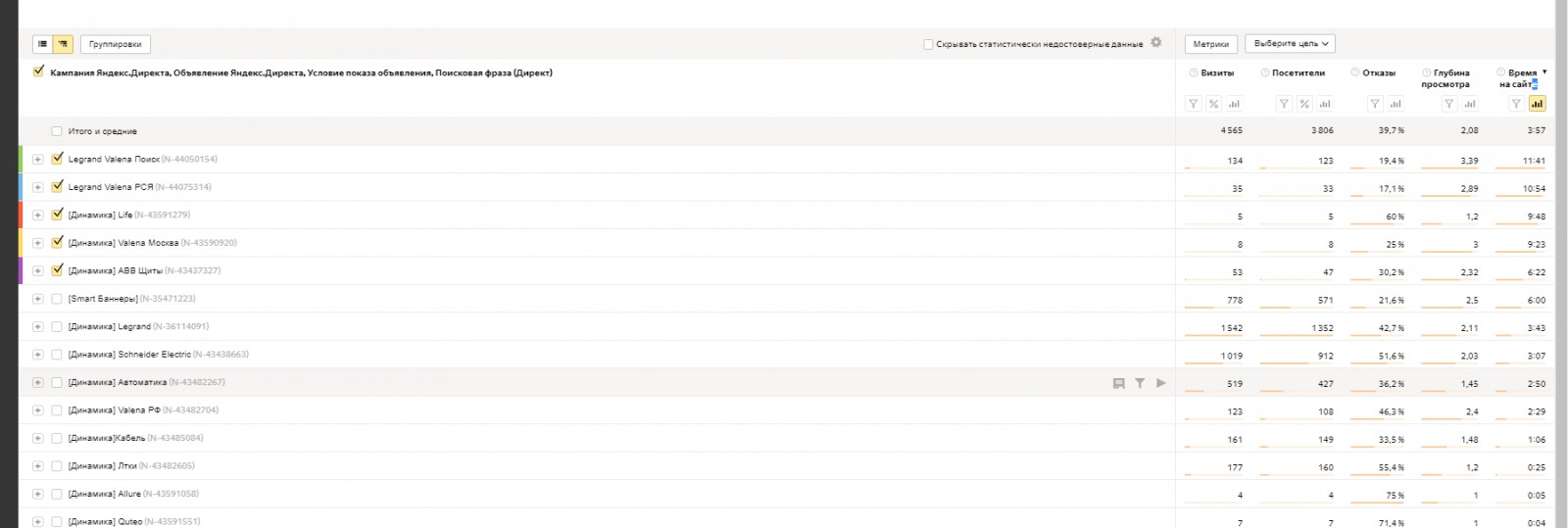Click time value 11:41 in Legrand Valena Поиск row
The image size is (1568, 528).
(1535, 161)
